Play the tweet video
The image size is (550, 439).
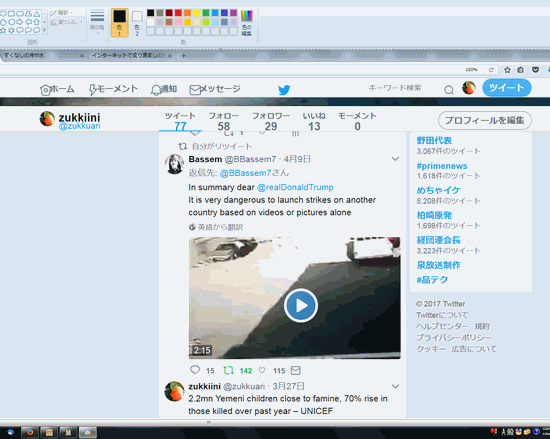pyautogui.click(x=301, y=305)
